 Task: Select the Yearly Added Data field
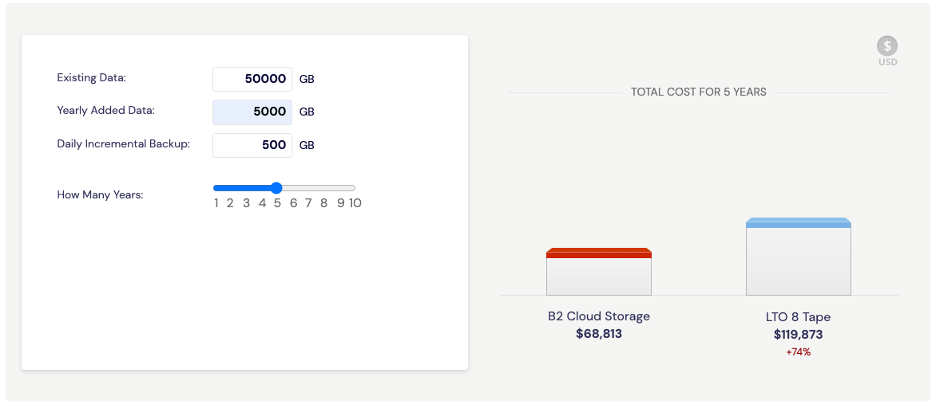pyautogui.click(x=252, y=112)
